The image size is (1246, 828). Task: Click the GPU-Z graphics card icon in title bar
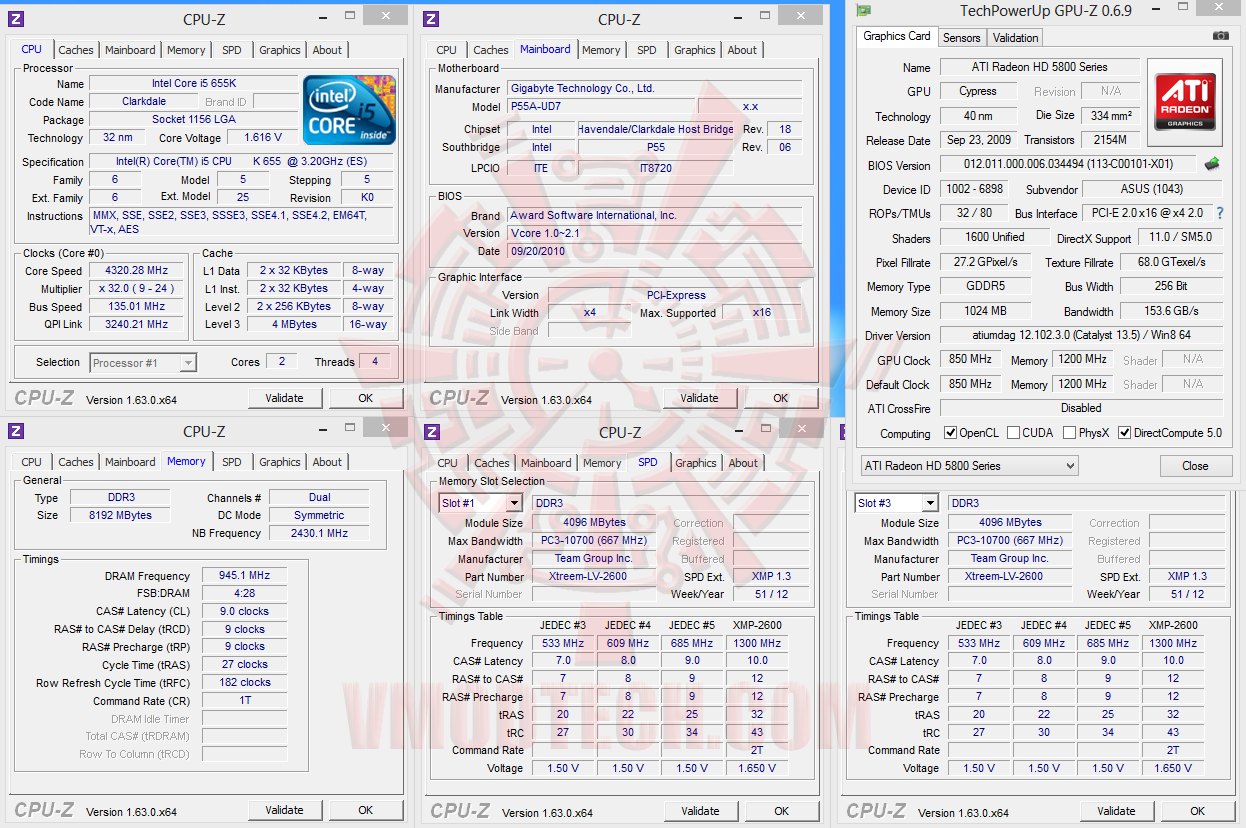863,10
